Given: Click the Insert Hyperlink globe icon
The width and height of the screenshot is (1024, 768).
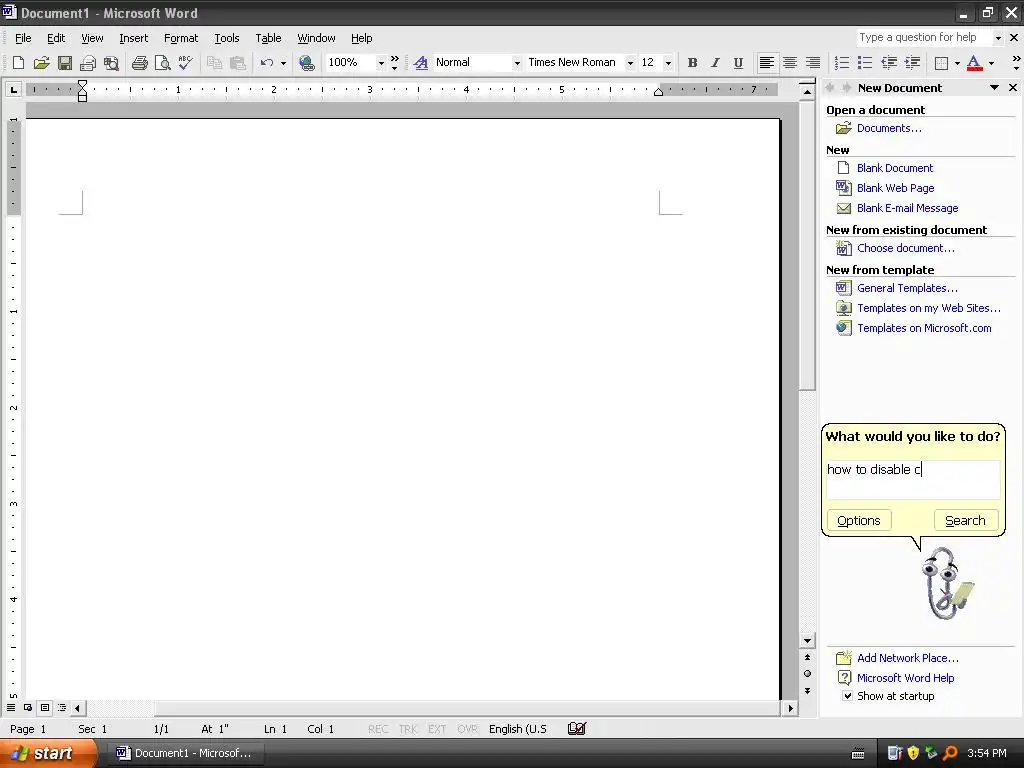Looking at the screenshot, I should pyautogui.click(x=306, y=63).
